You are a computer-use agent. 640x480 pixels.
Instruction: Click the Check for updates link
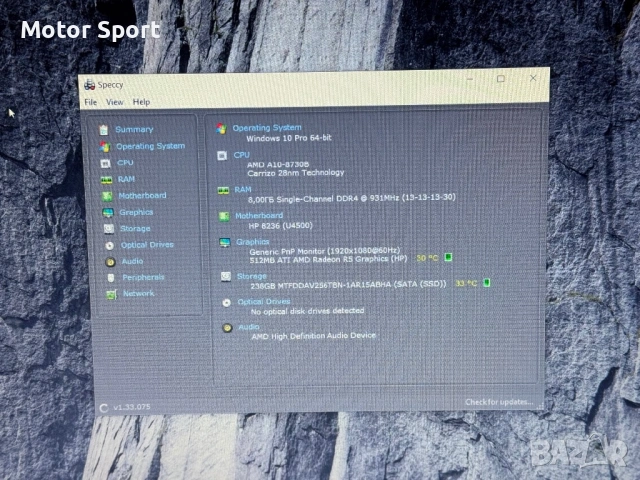coord(498,402)
